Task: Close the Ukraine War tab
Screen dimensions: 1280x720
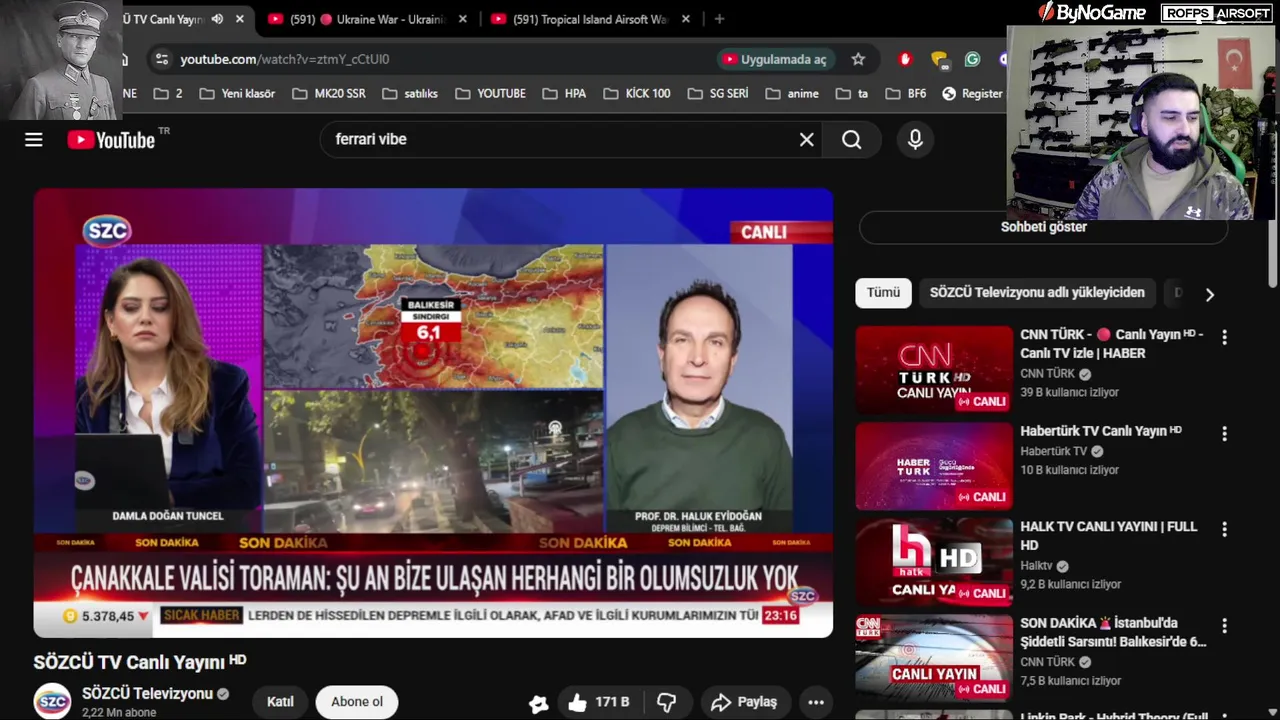Action: tap(461, 19)
